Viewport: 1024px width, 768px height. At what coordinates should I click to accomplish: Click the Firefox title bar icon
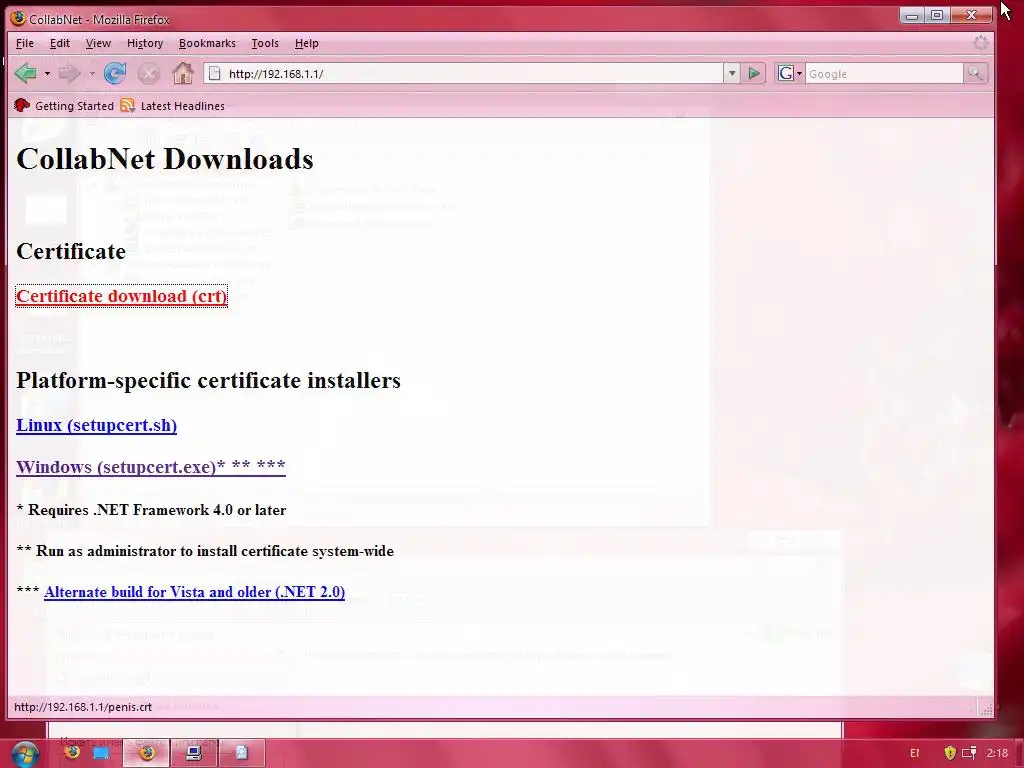[18, 19]
